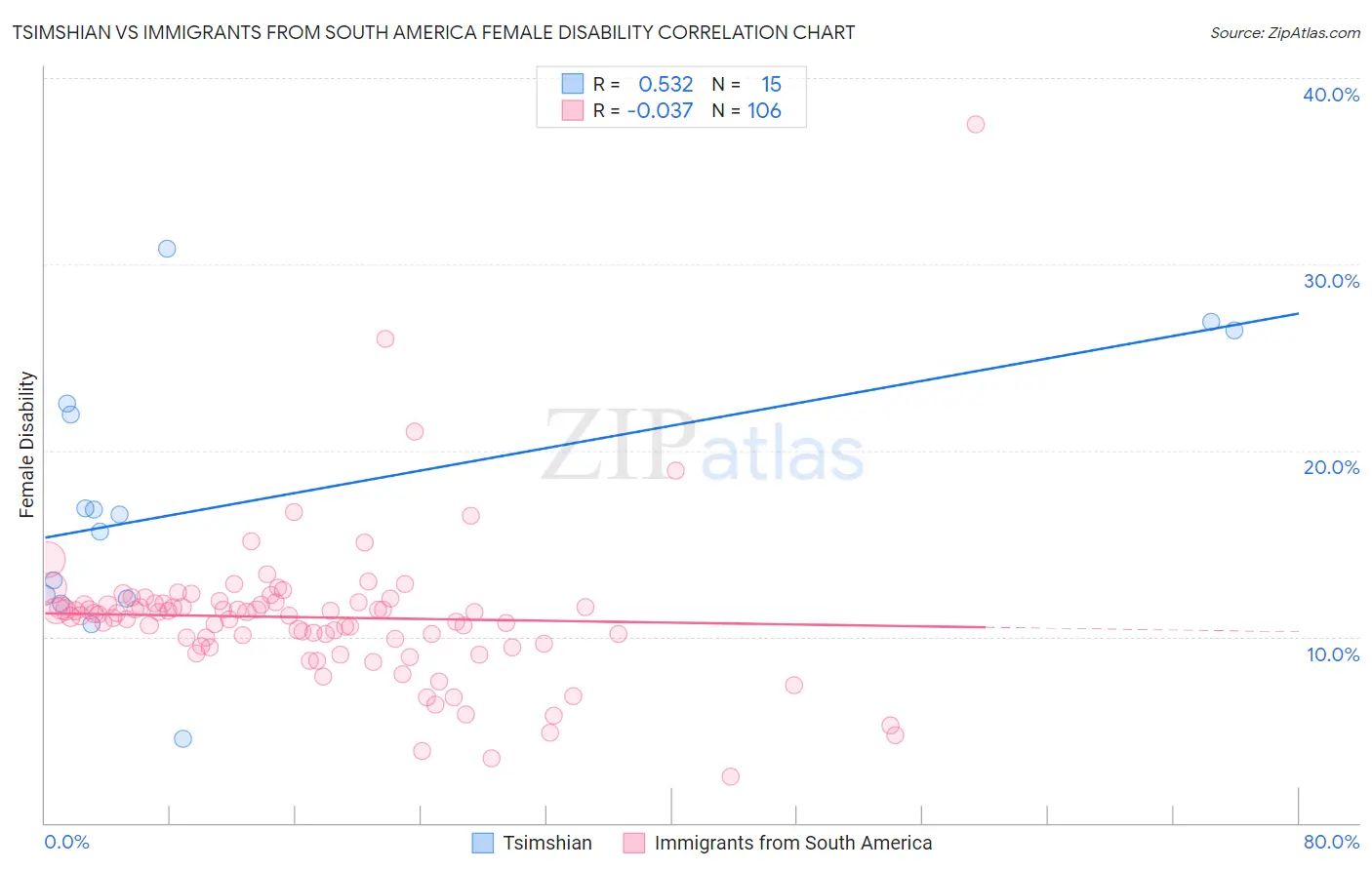This screenshot has height=870, width=1372.
Task: Click the chart title text
Action: coord(433,32)
